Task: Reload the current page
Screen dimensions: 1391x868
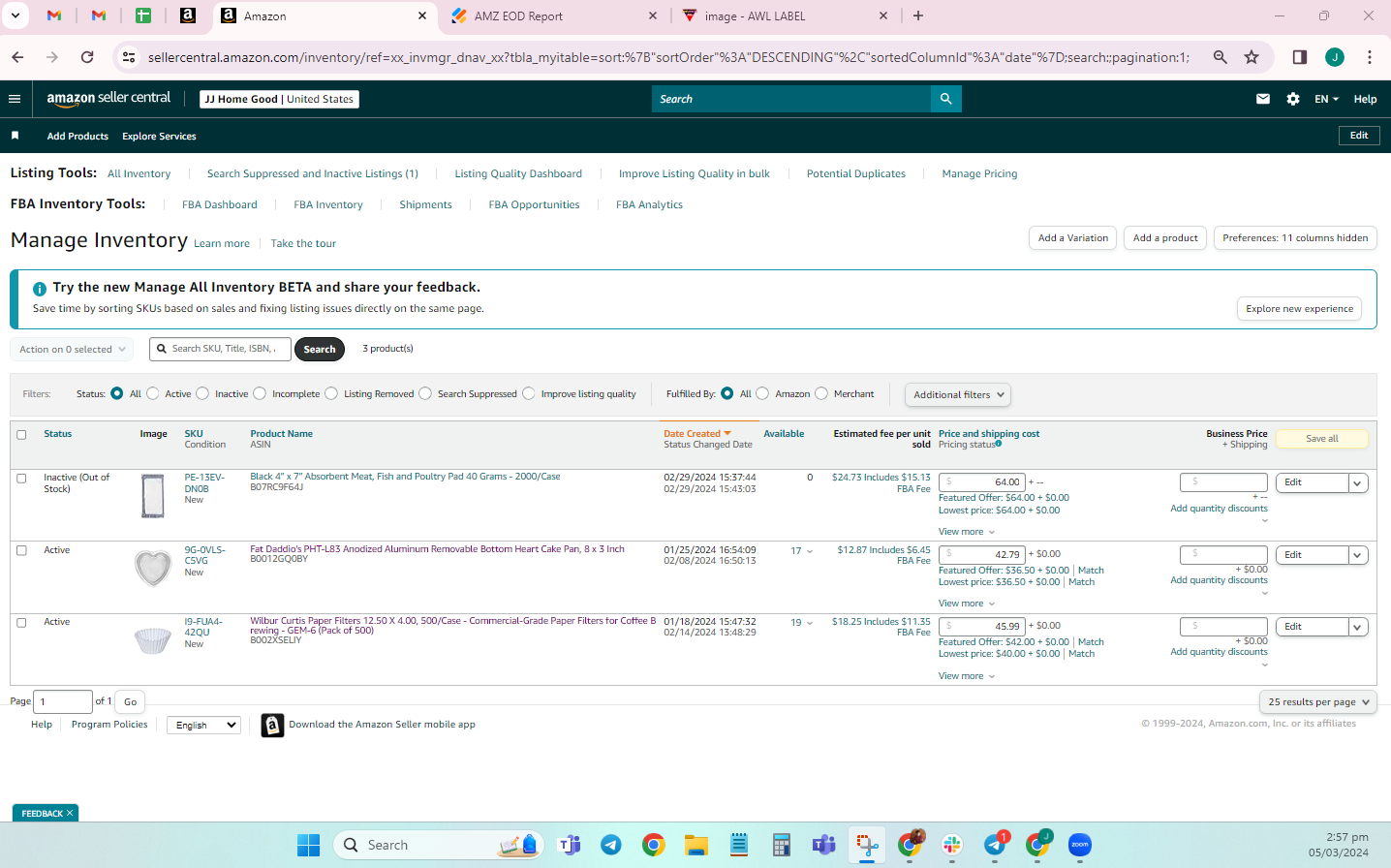Action: [x=87, y=57]
